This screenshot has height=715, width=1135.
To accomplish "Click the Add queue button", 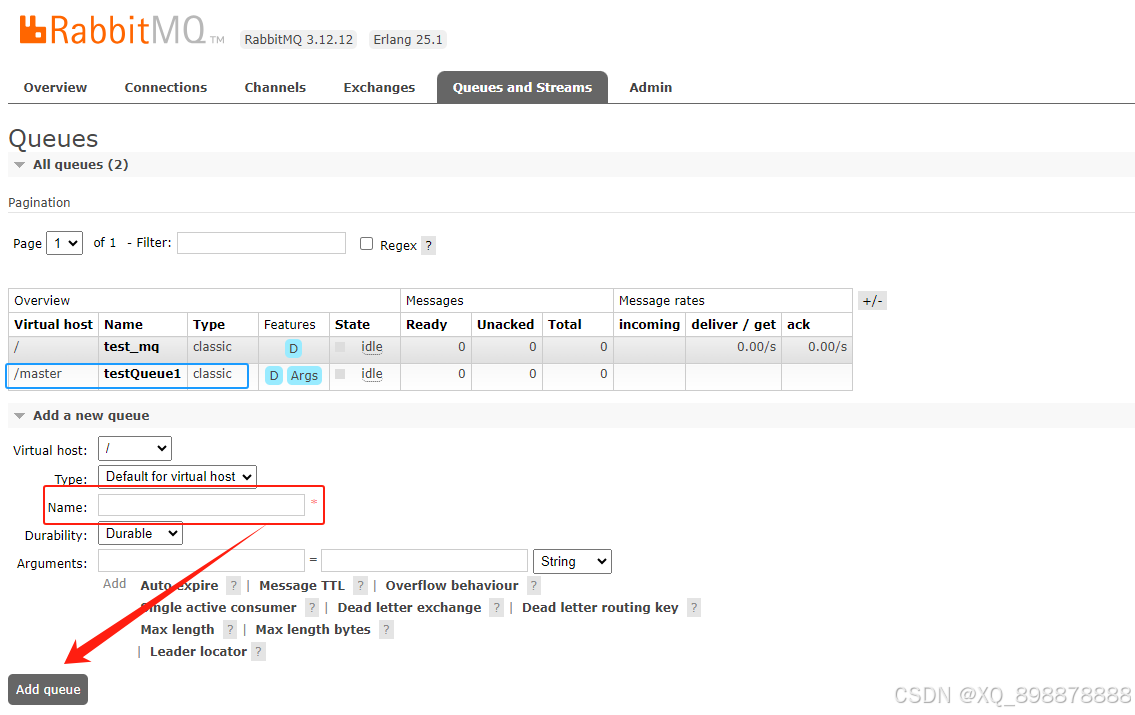I will pyautogui.click(x=48, y=690).
